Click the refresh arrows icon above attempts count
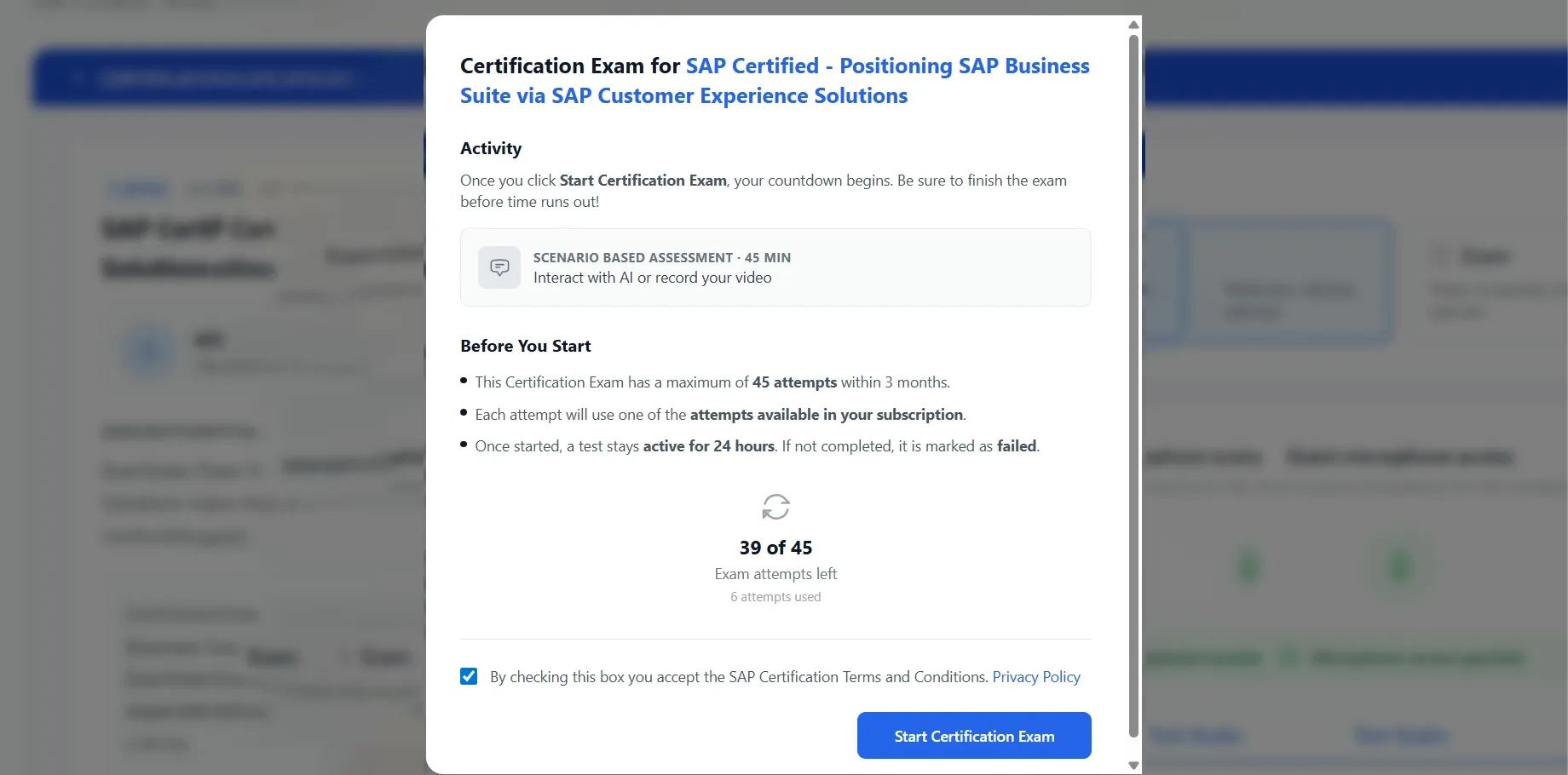The height and width of the screenshot is (775, 1568). coord(775,507)
